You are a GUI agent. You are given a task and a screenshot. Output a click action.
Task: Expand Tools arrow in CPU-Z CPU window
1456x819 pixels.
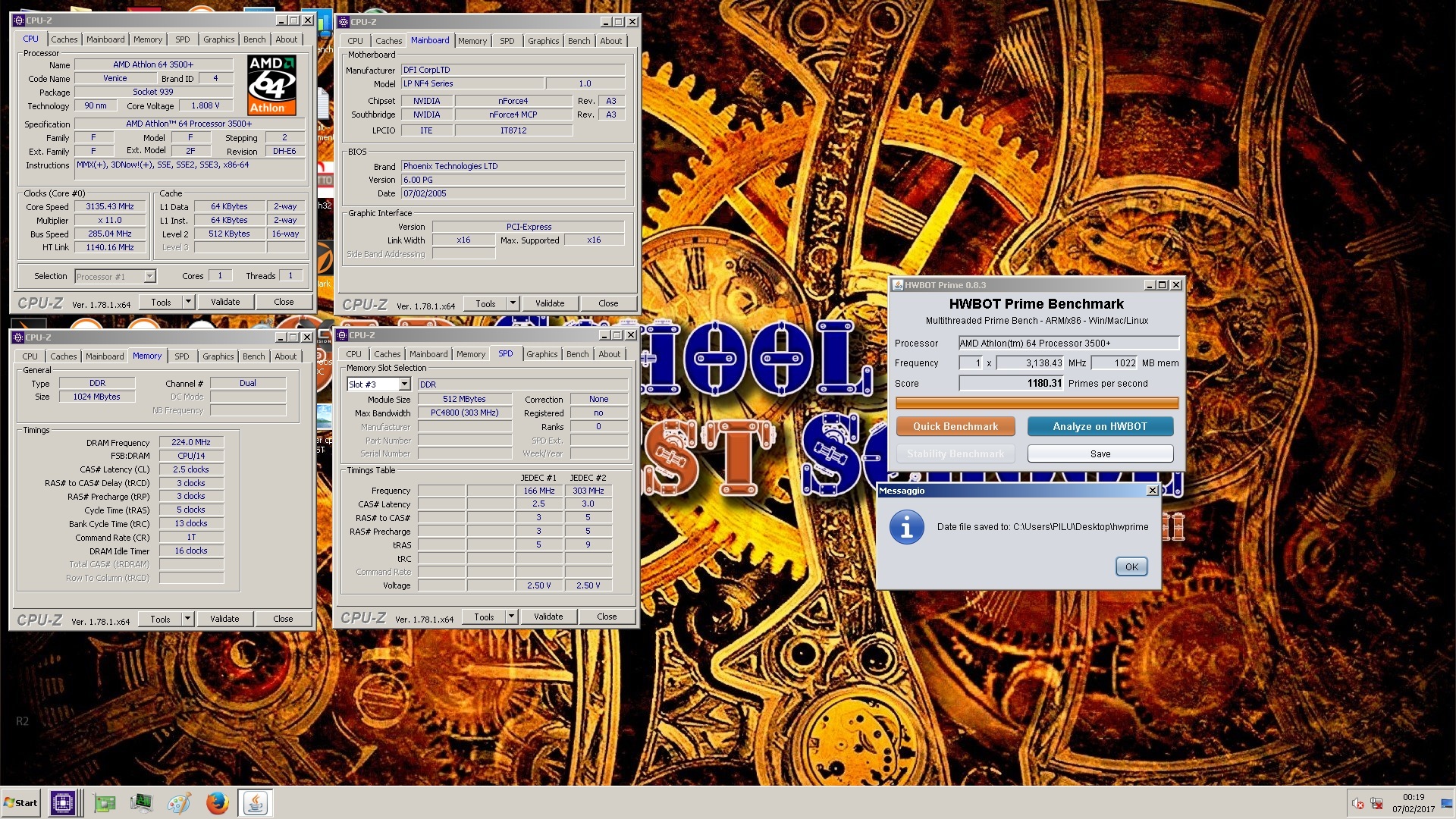pyautogui.click(x=188, y=302)
